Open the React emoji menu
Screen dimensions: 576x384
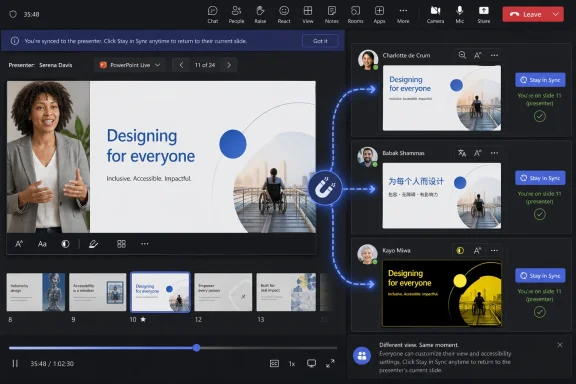[x=284, y=15]
